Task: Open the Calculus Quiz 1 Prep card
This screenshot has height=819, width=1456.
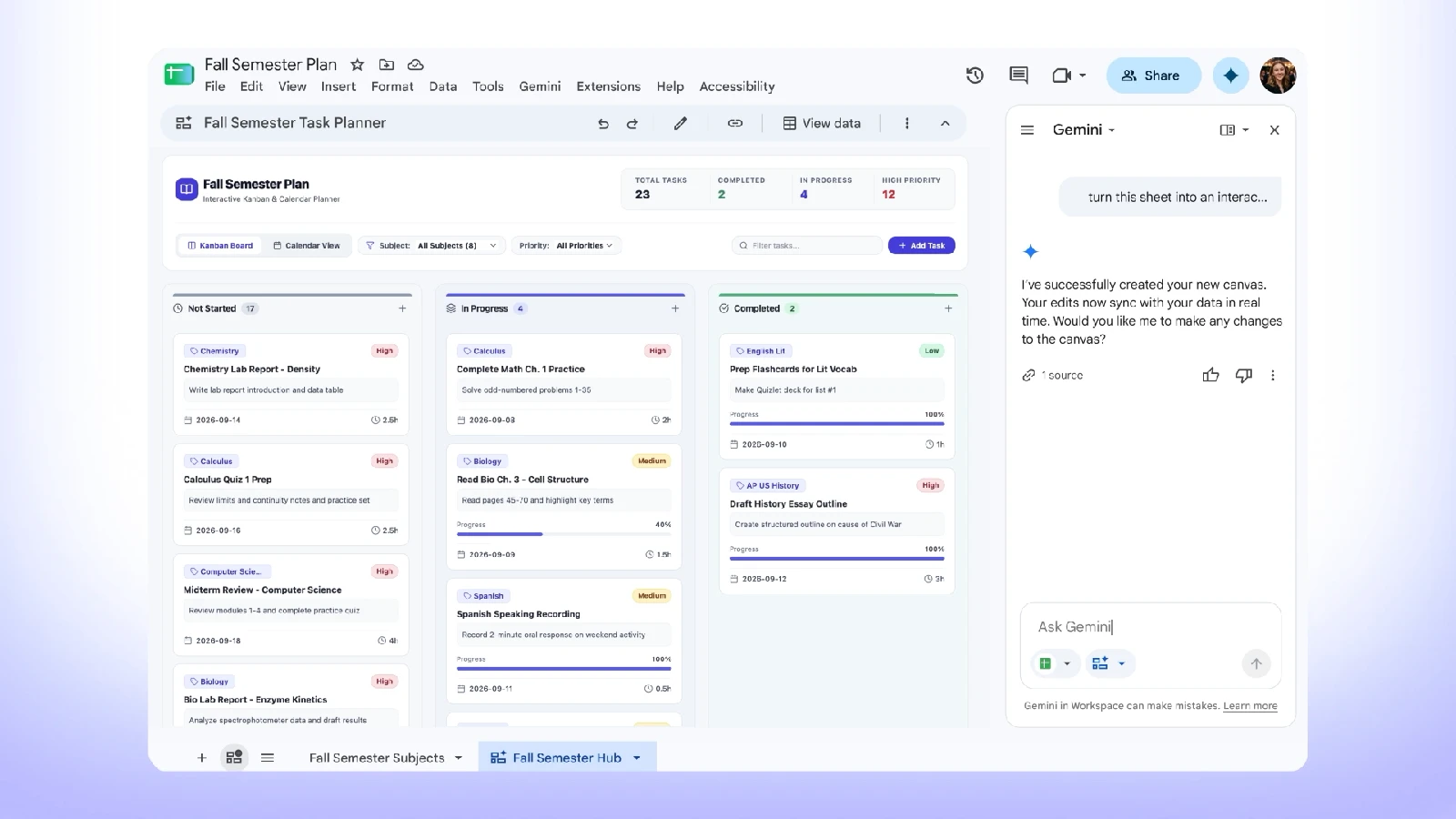Action: 291,495
